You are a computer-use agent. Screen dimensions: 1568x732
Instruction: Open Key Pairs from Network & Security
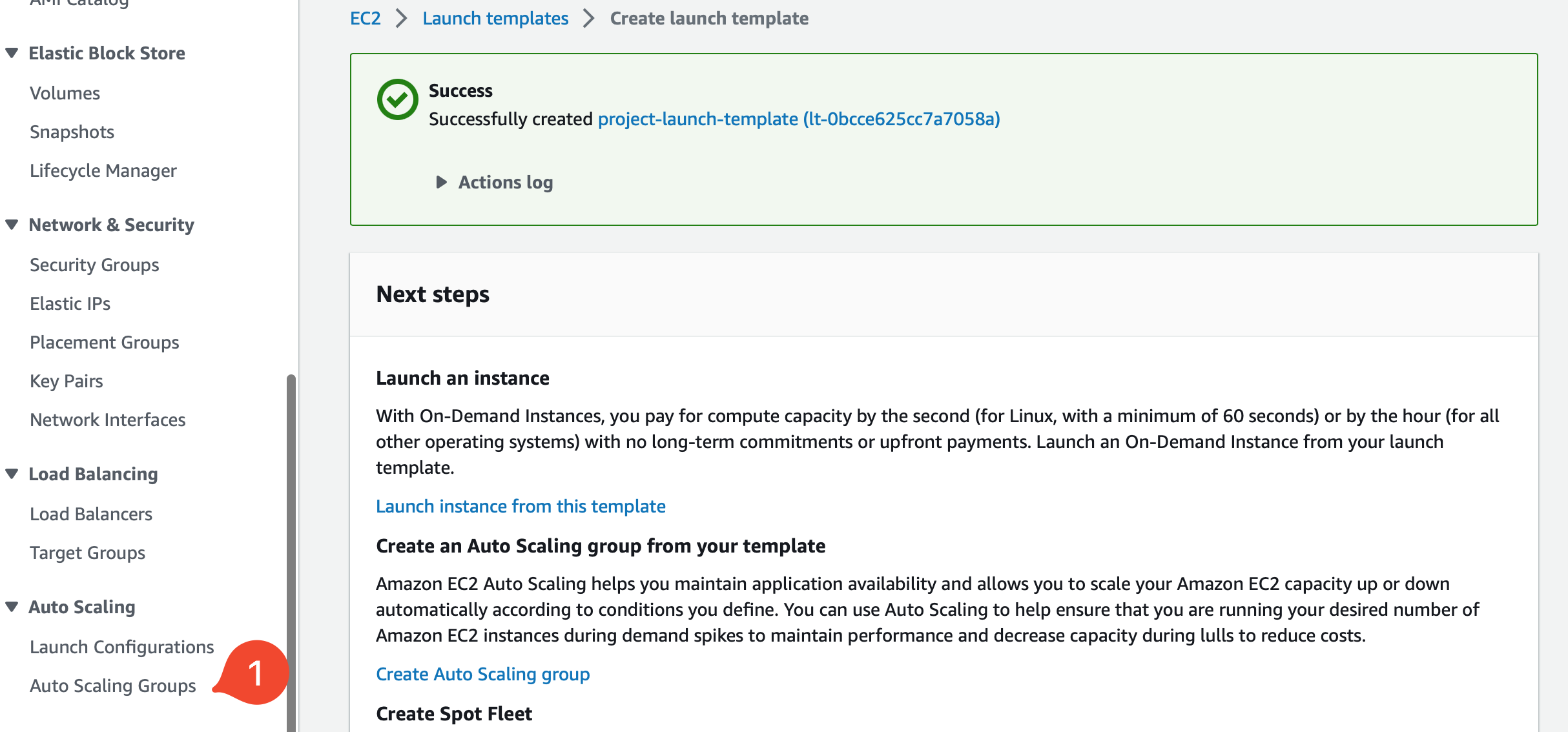pyautogui.click(x=66, y=380)
